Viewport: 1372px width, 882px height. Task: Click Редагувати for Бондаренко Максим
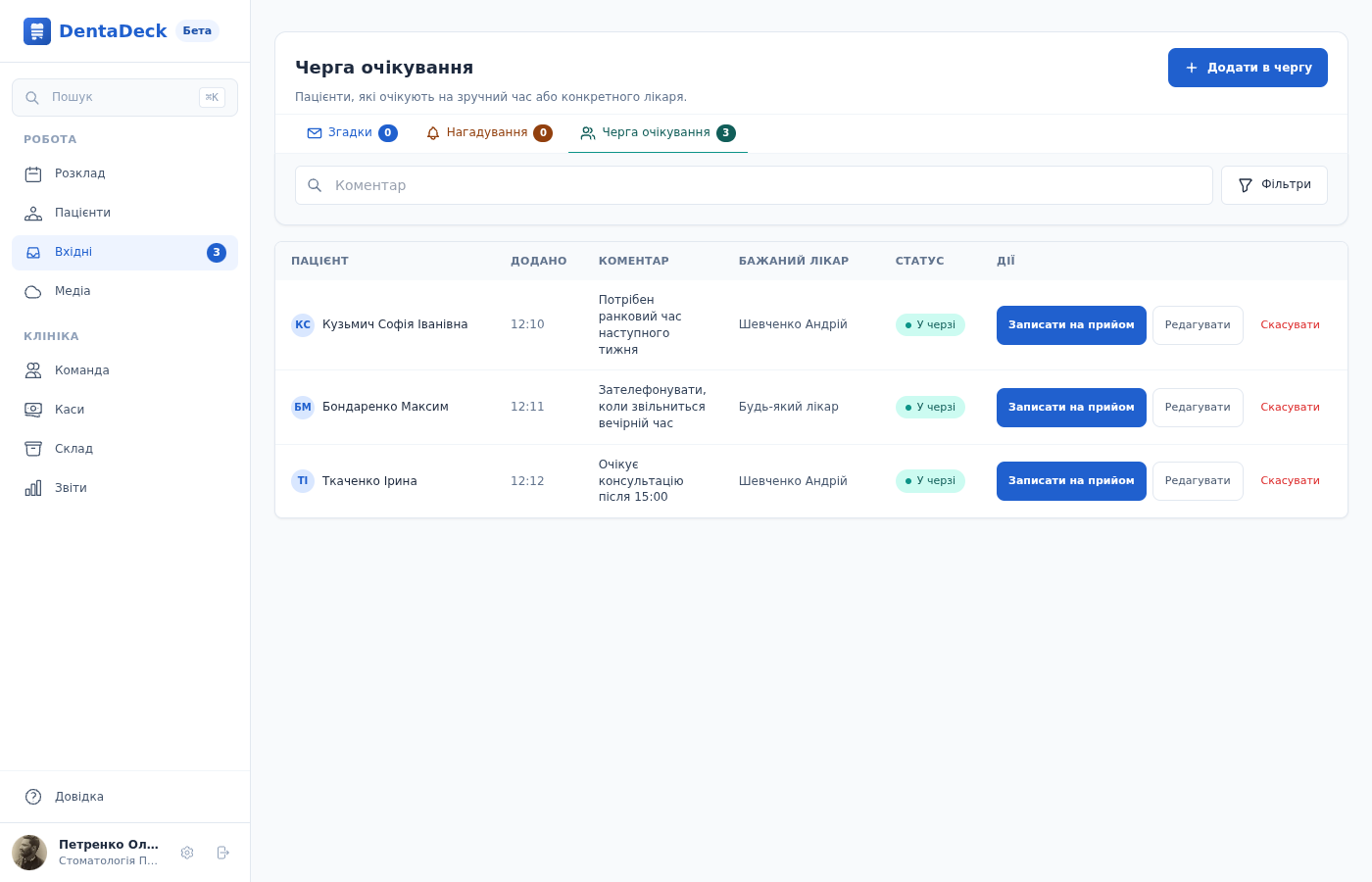pyautogui.click(x=1198, y=408)
